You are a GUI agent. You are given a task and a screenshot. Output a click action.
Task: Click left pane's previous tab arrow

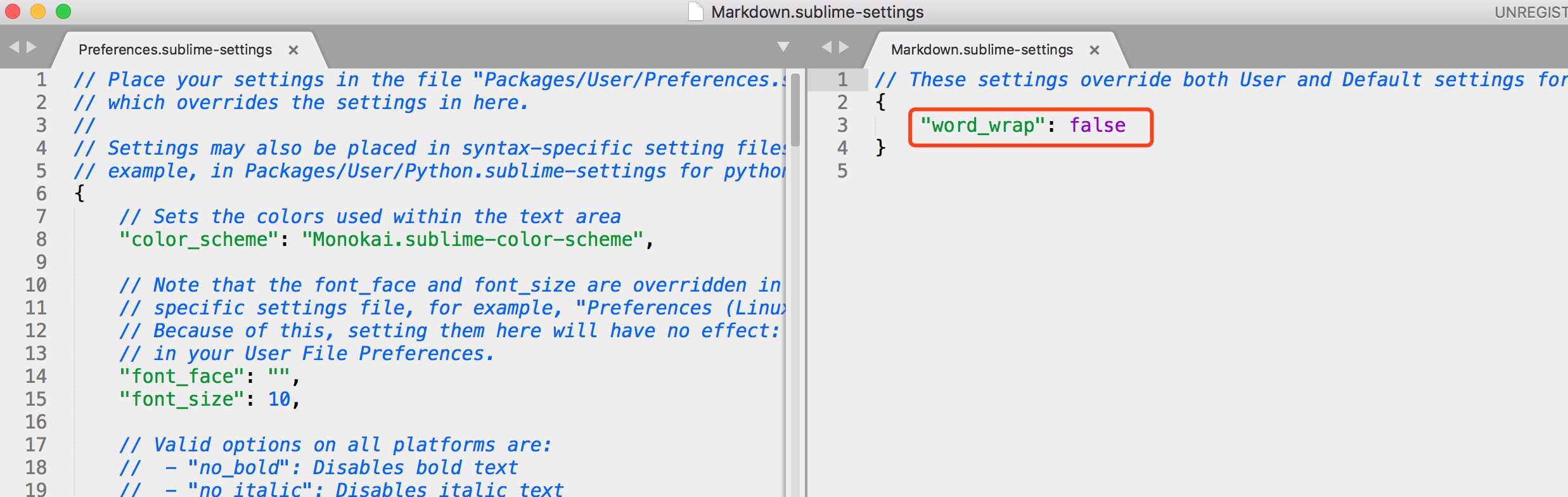pos(14,47)
